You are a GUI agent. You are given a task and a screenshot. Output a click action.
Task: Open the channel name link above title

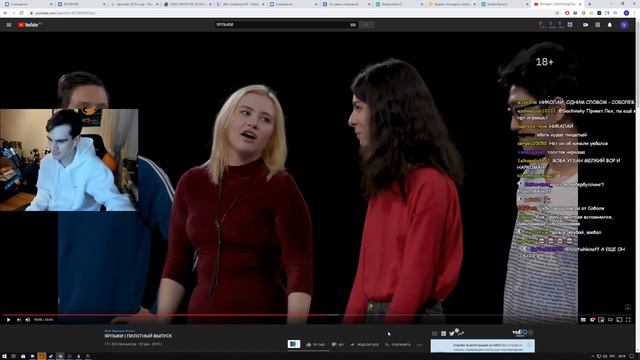pyautogui.click(x=120, y=331)
